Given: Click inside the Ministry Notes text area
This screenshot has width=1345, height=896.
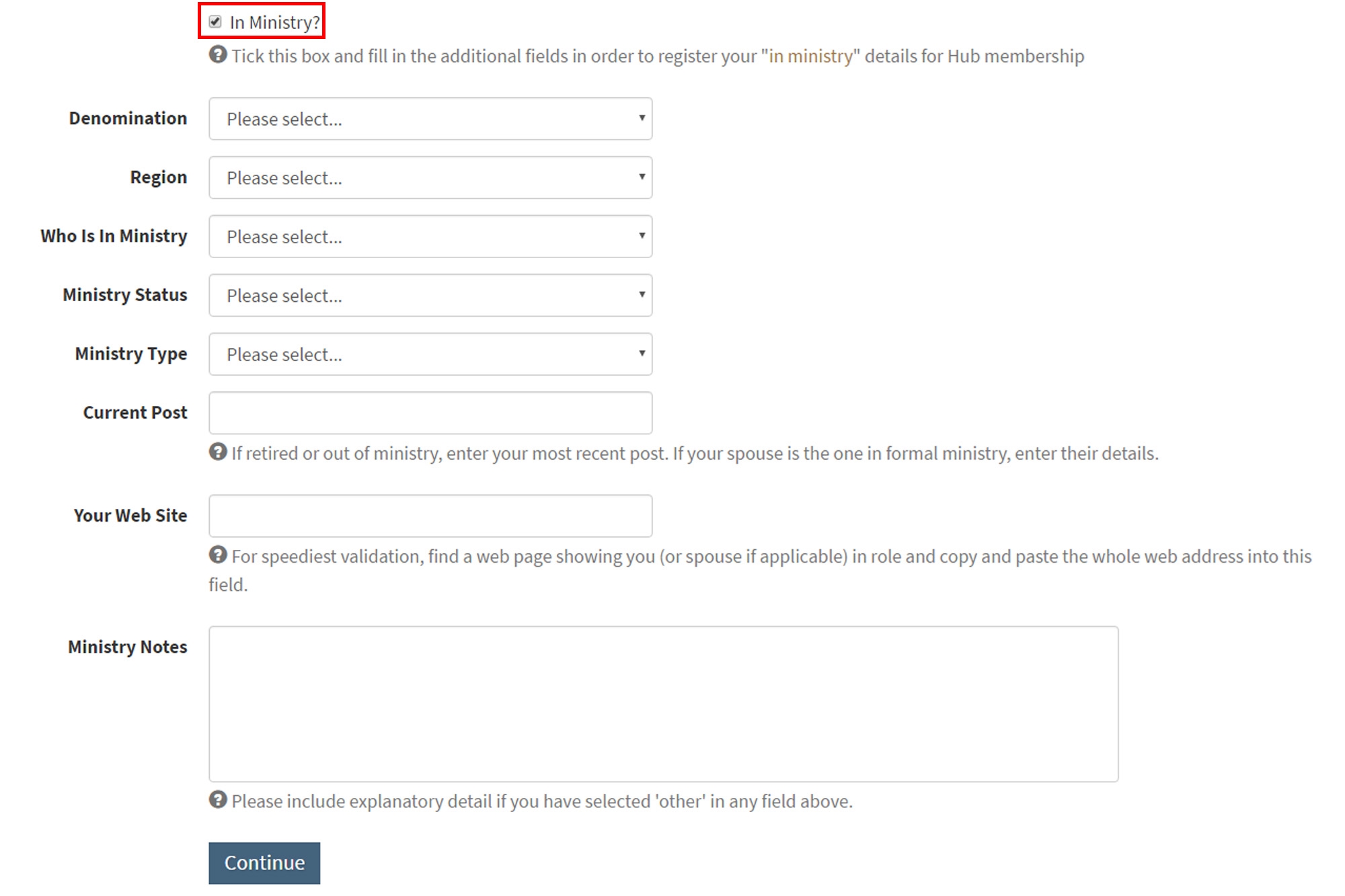Looking at the screenshot, I should pyautogui.click(x=664, y=704).
